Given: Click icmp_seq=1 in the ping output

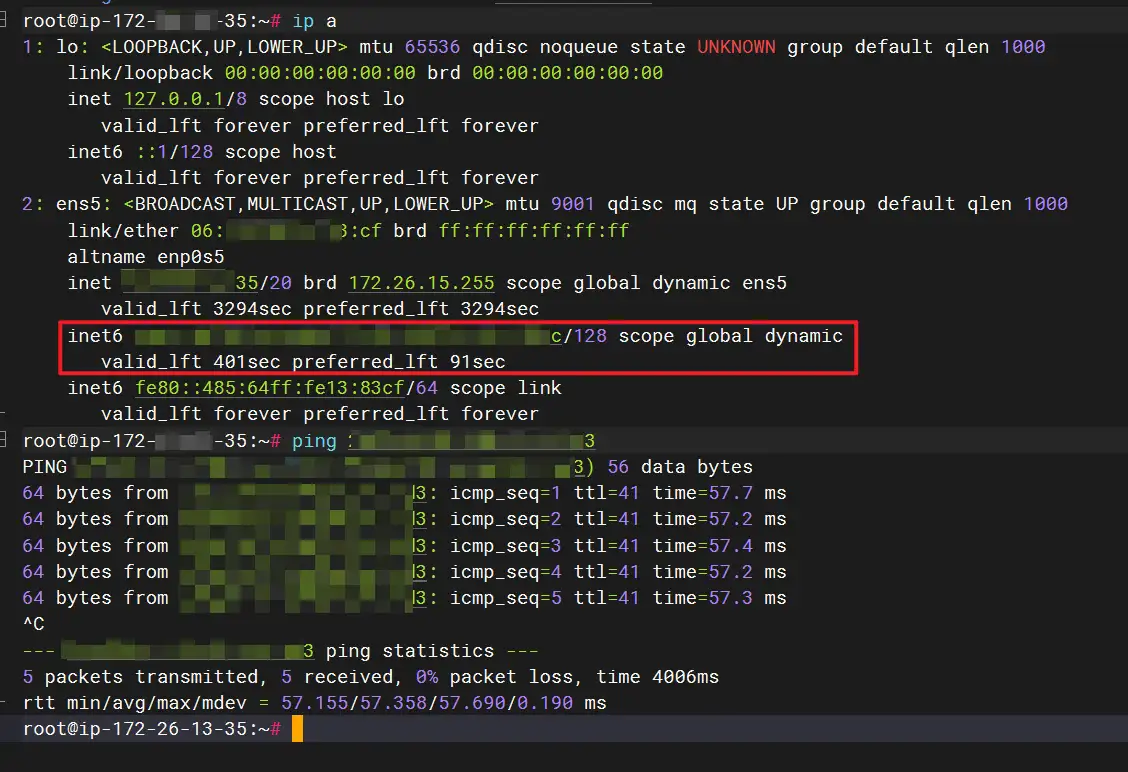Looking at the screenshot, I should [x=506, y=492].
